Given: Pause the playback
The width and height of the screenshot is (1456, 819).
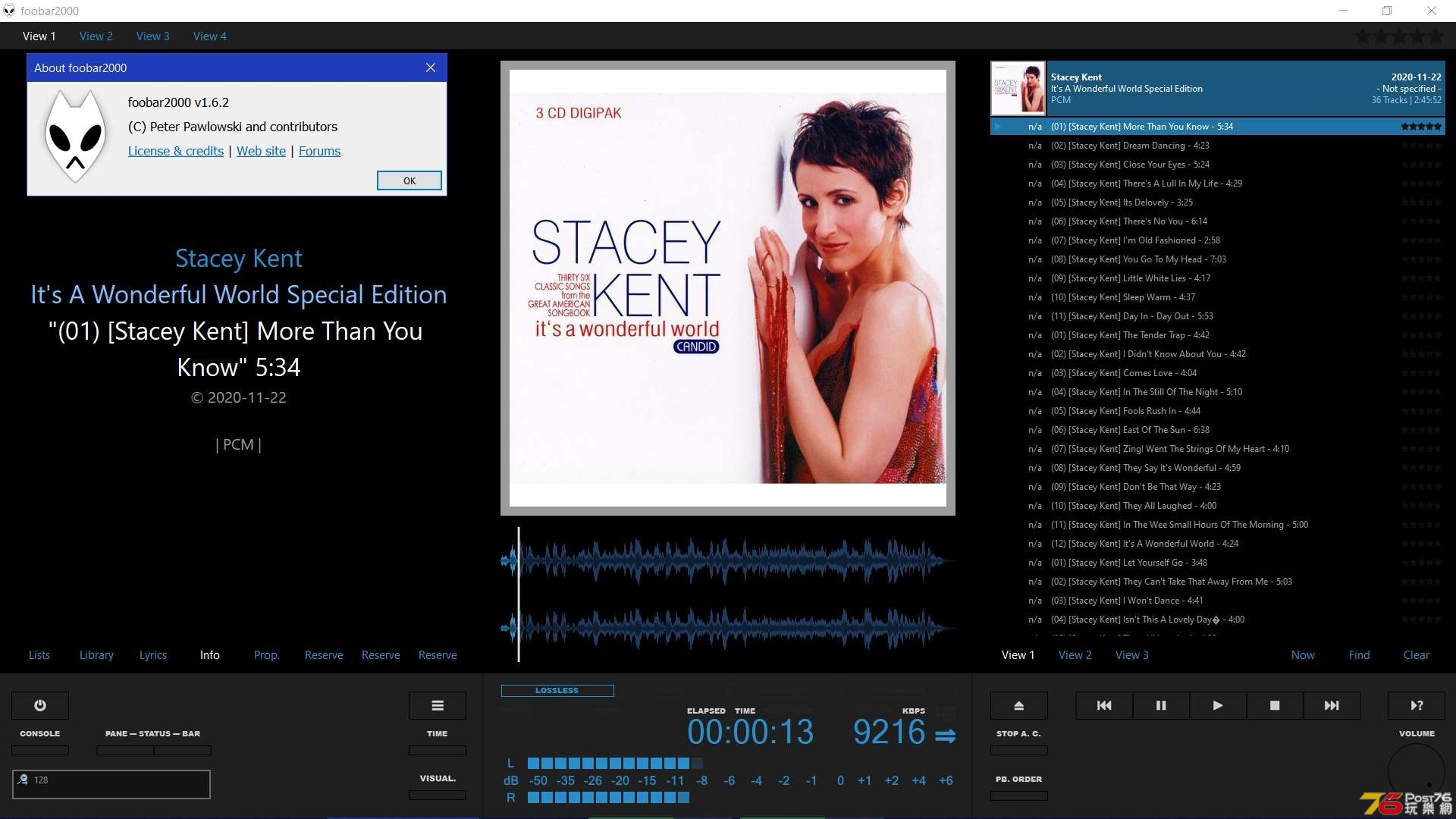Looking at the screenshot, I should point(1161,705).
